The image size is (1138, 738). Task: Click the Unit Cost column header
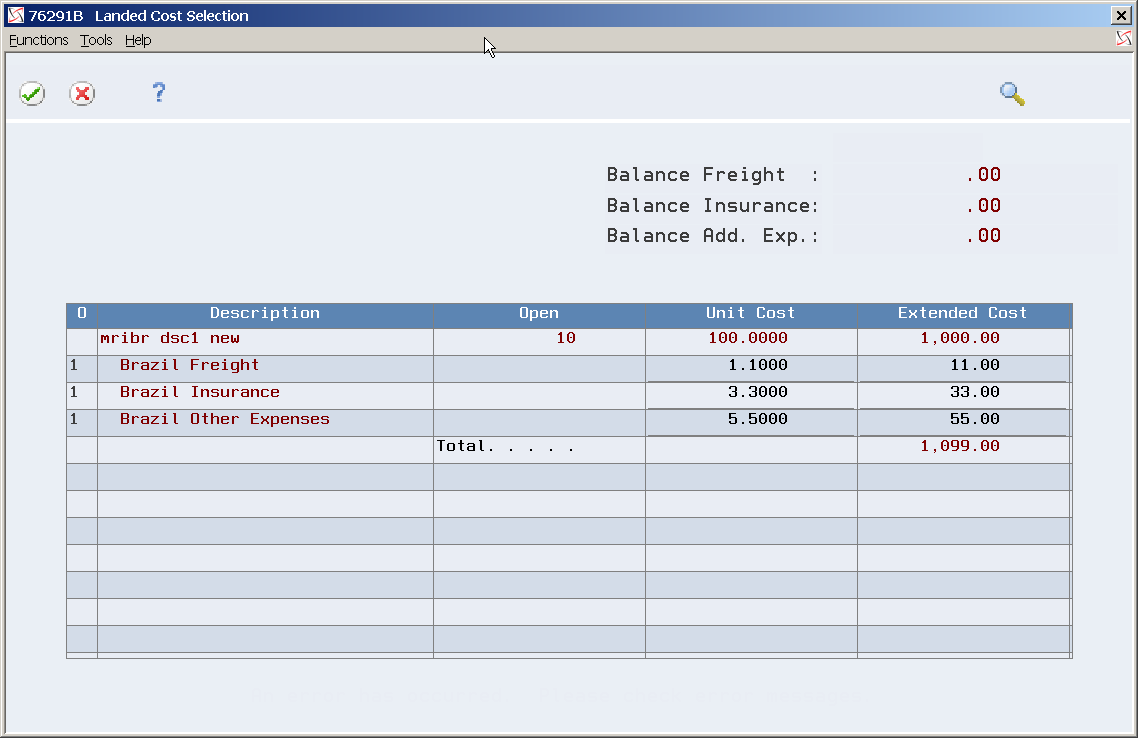click(x=750, y=313)
